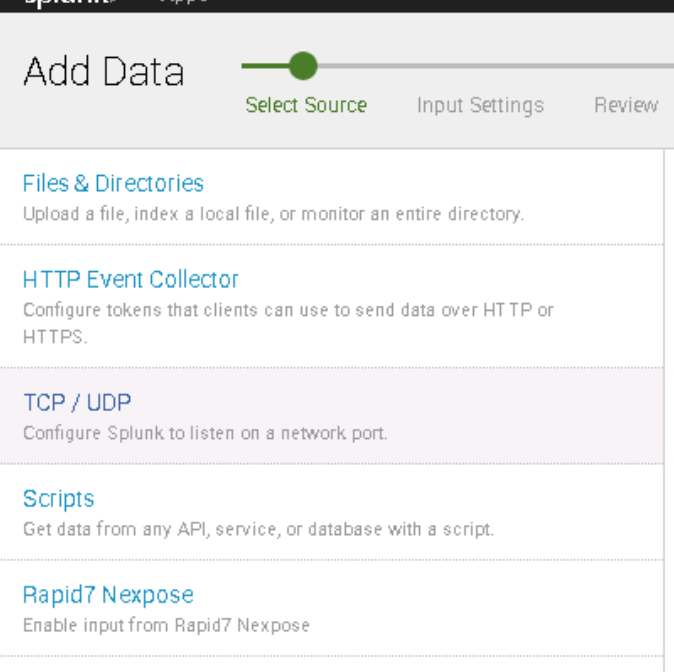
Task: Select the TCP / UDP input option
Action: 77,402
